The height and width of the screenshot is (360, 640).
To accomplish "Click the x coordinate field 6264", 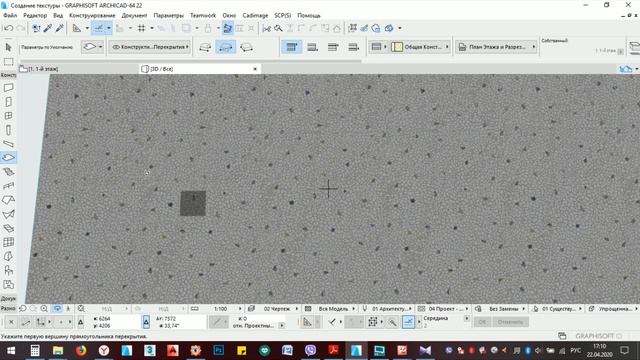I will point(116,318).
